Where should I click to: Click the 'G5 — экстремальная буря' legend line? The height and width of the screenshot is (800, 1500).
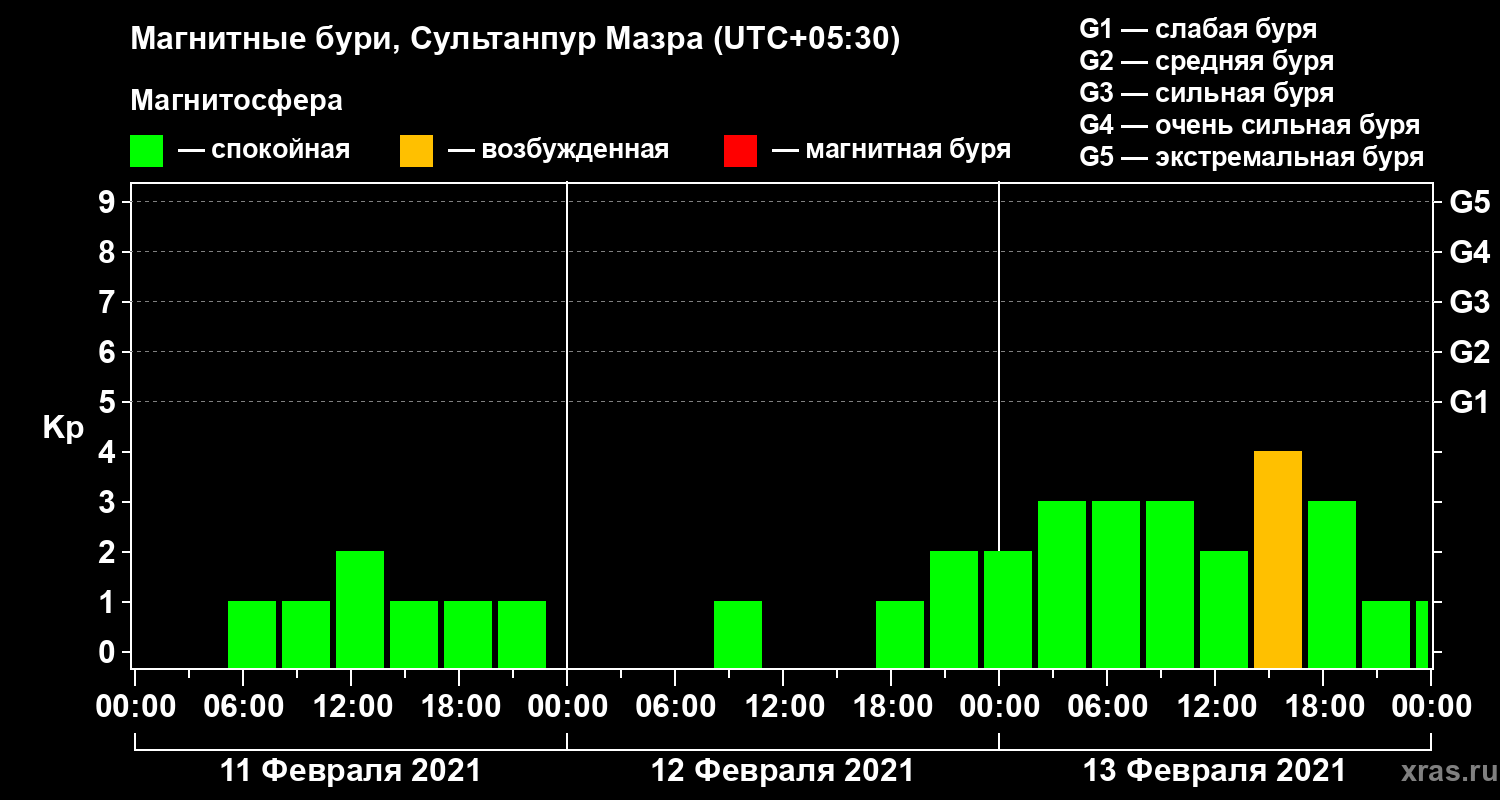coord(1251,158)
